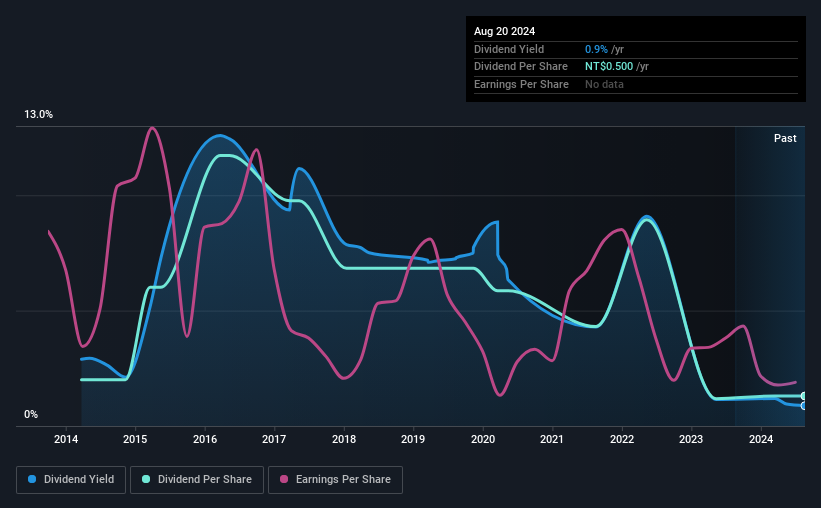The height and width of the screenshot is (508, 821).
Task: Toggle the Dividend Yield legend button
Action: 71,480
